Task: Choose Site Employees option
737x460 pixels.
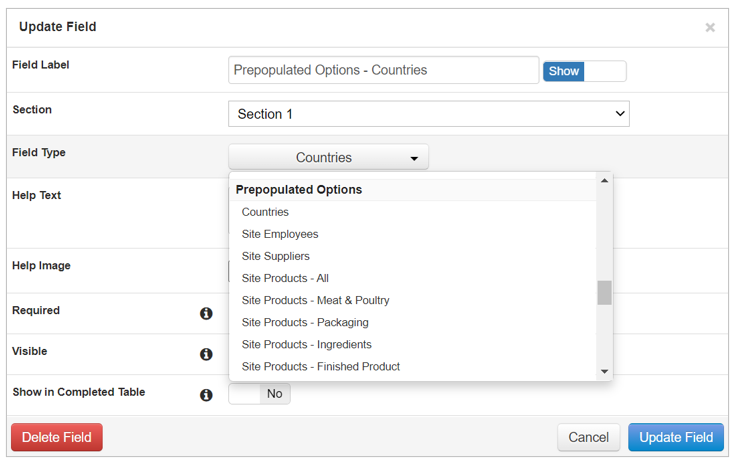Action: tap(280, 234)
